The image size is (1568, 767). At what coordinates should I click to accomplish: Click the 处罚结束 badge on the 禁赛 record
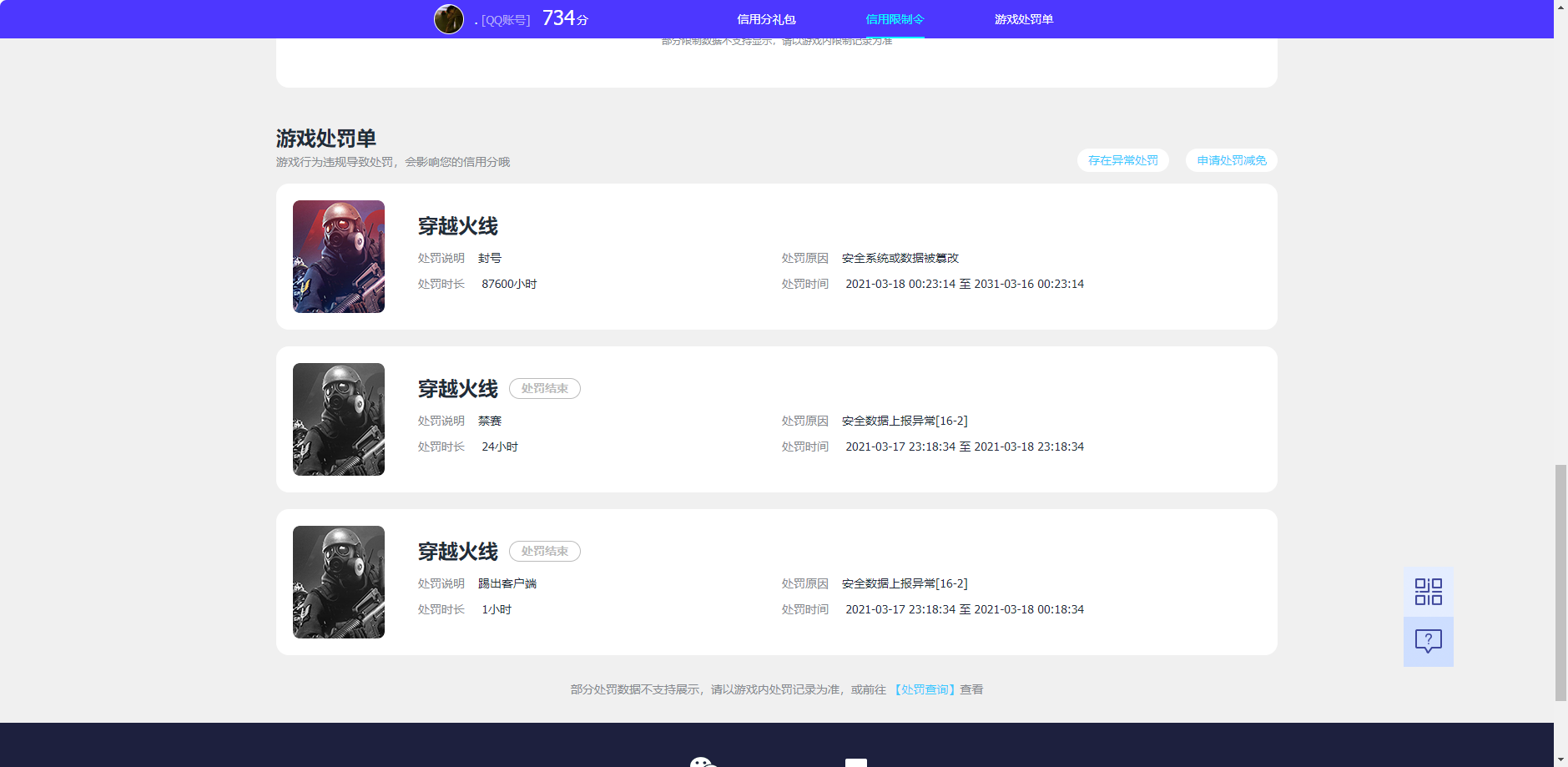(544, 388)
